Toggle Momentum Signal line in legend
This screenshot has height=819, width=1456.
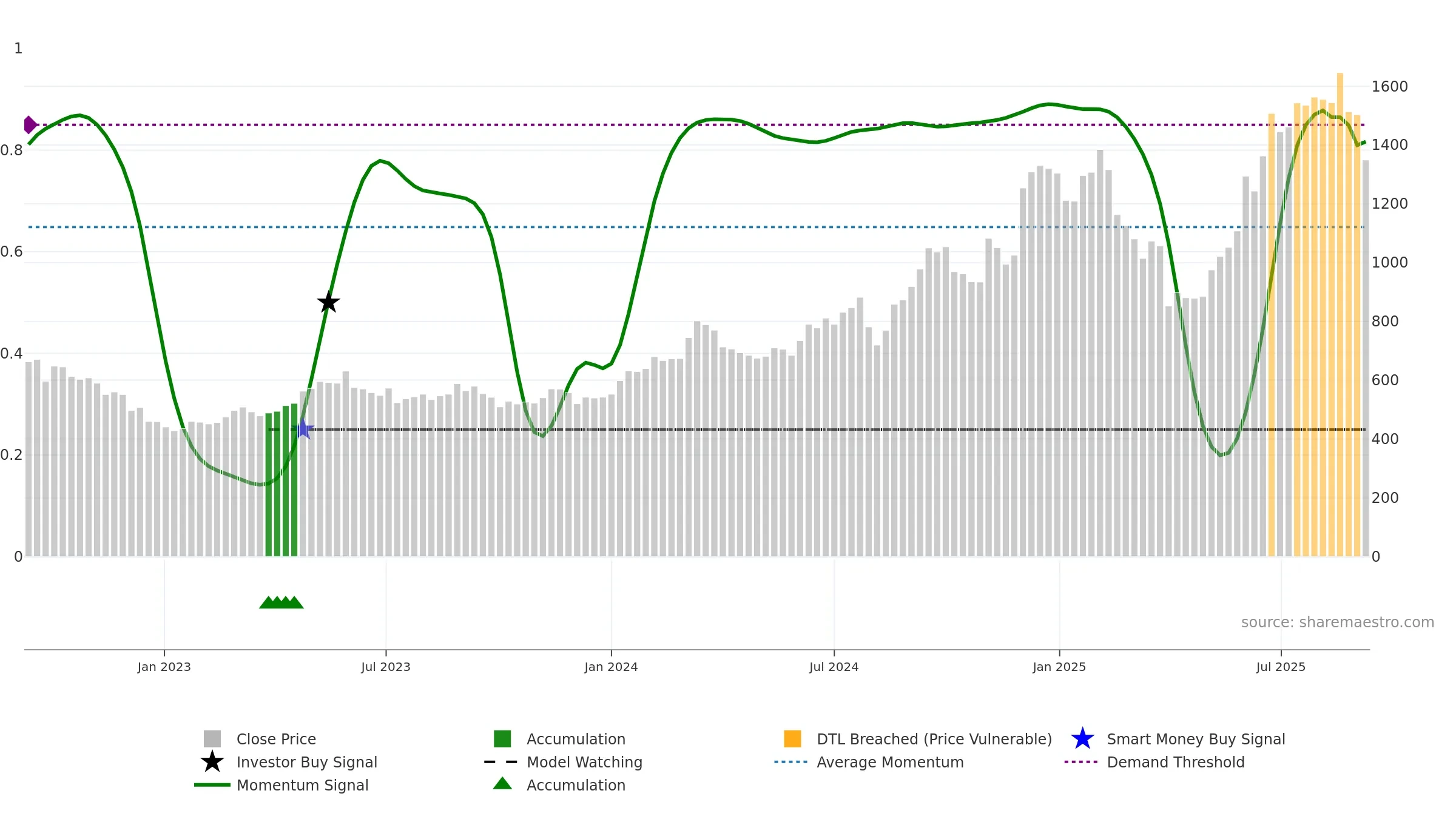coord(302,785)
